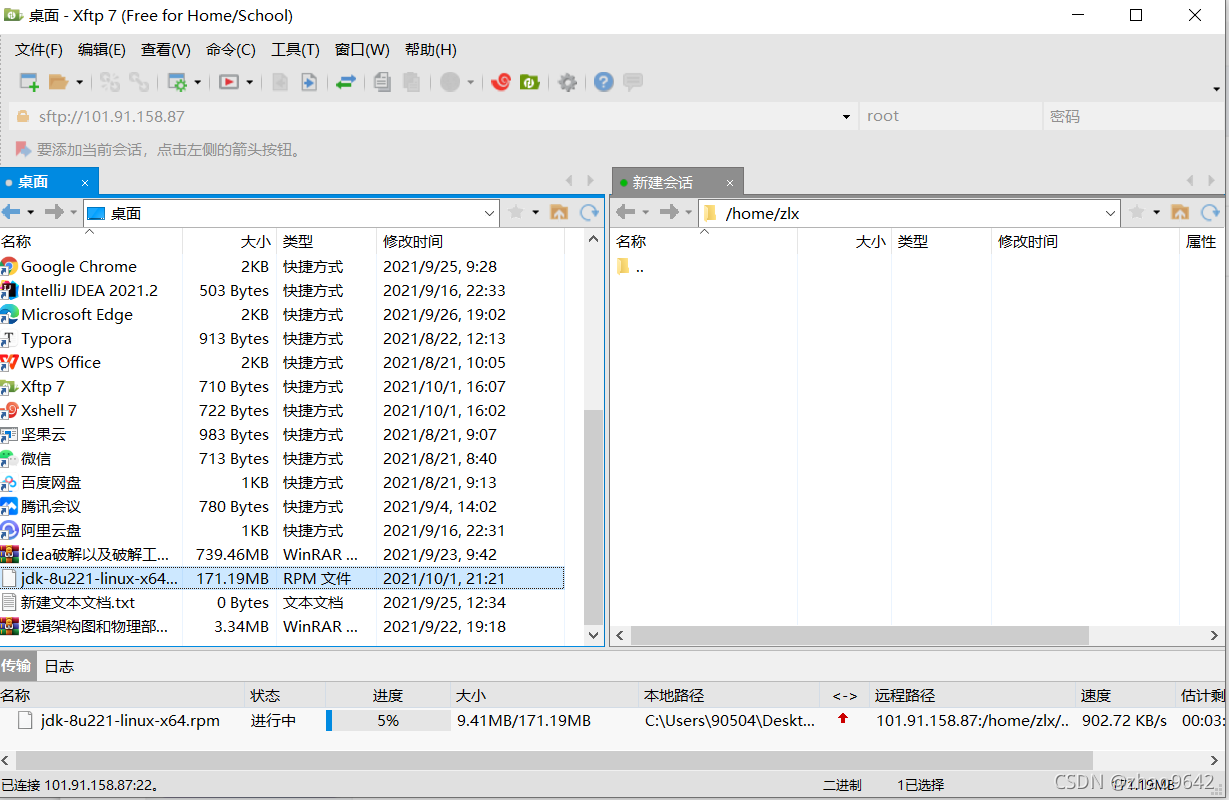The image size is (1229, 800).
Task: Sort remote files by 属性 column
Action: coord(1200,241)
